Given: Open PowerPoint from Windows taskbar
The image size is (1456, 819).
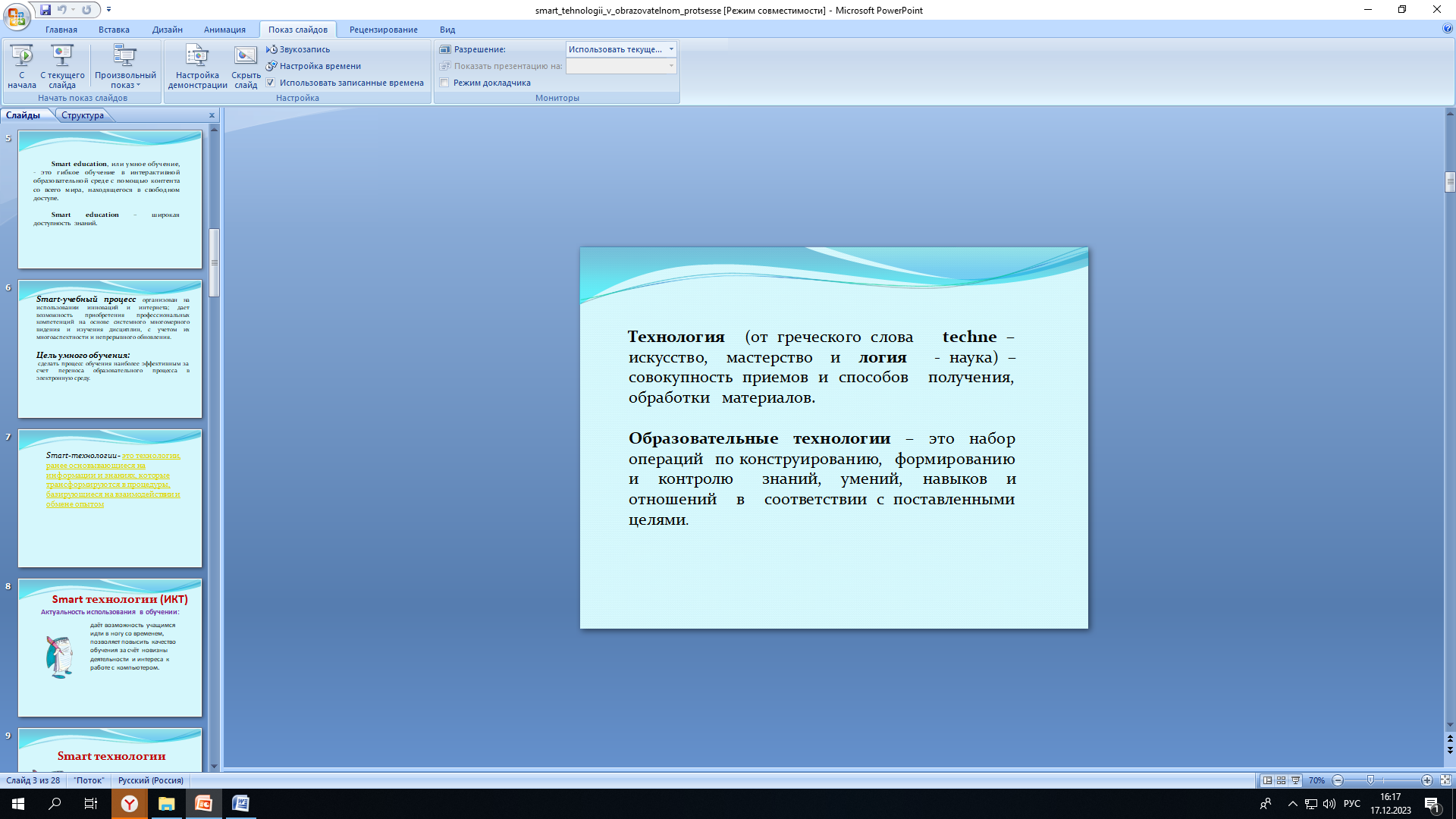Looking at the screenshot, I should click(203, 804).
